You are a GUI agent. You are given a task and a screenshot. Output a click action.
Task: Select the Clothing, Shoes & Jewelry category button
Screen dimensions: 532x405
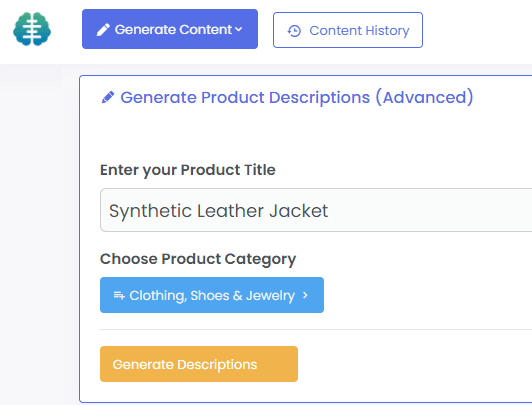(212, 295)
